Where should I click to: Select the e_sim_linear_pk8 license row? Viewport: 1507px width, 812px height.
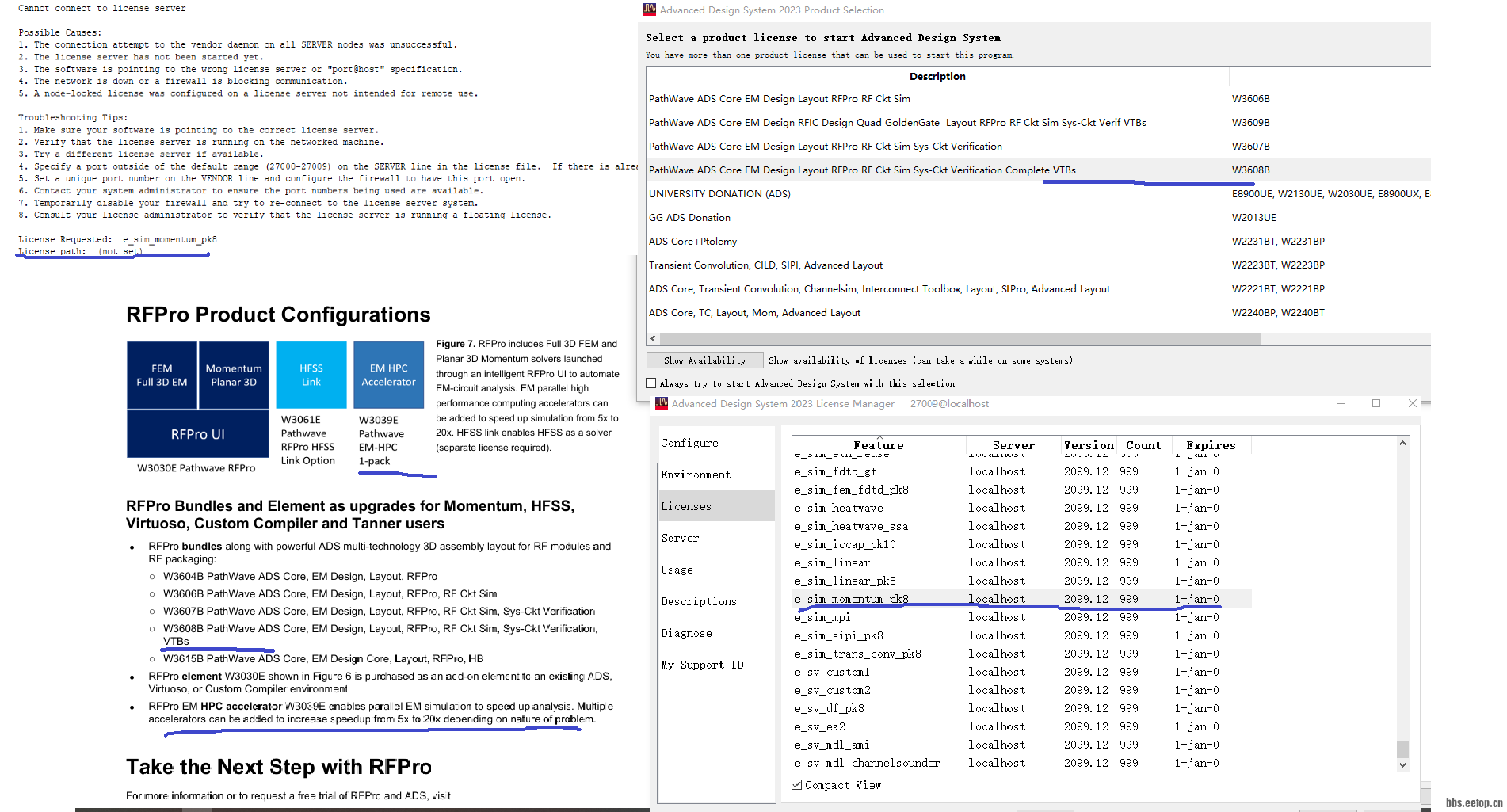1022,581
